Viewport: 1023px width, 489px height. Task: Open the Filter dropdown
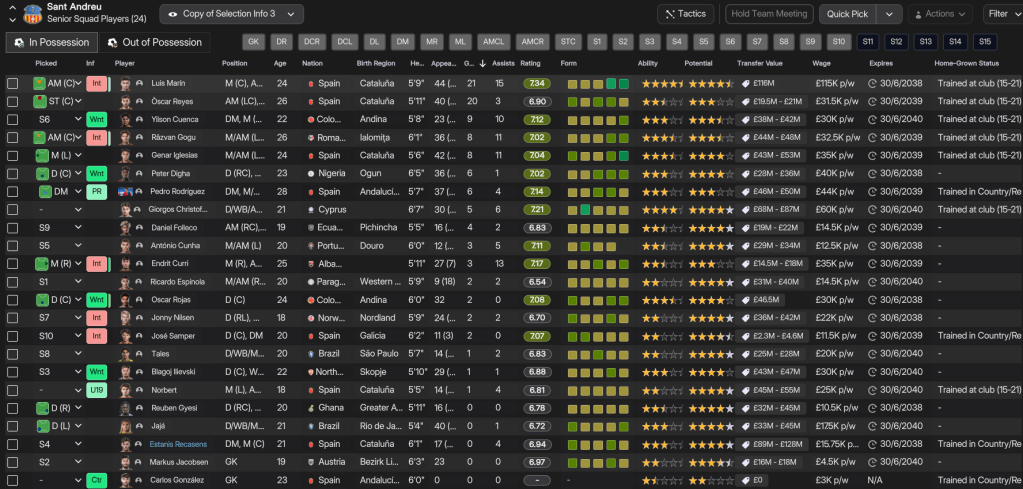pyautogui.click(x=1001, y=14)
